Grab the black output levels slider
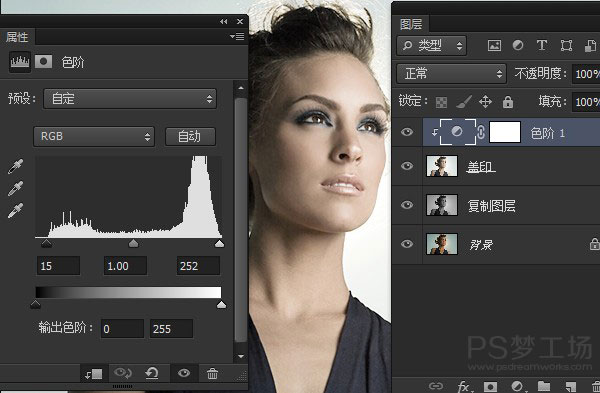The image size is (600, 393). pyautogui.click(x=35, y=304)
